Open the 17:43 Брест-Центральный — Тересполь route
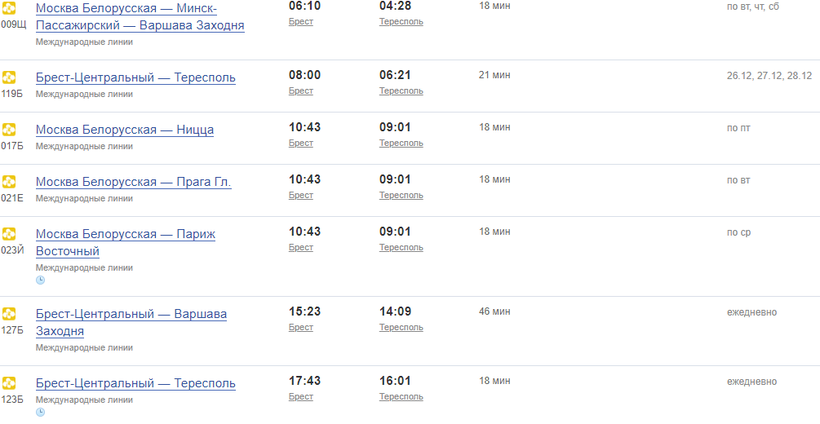The width and height of the screenshot is (820, 424). click(135, 383)
